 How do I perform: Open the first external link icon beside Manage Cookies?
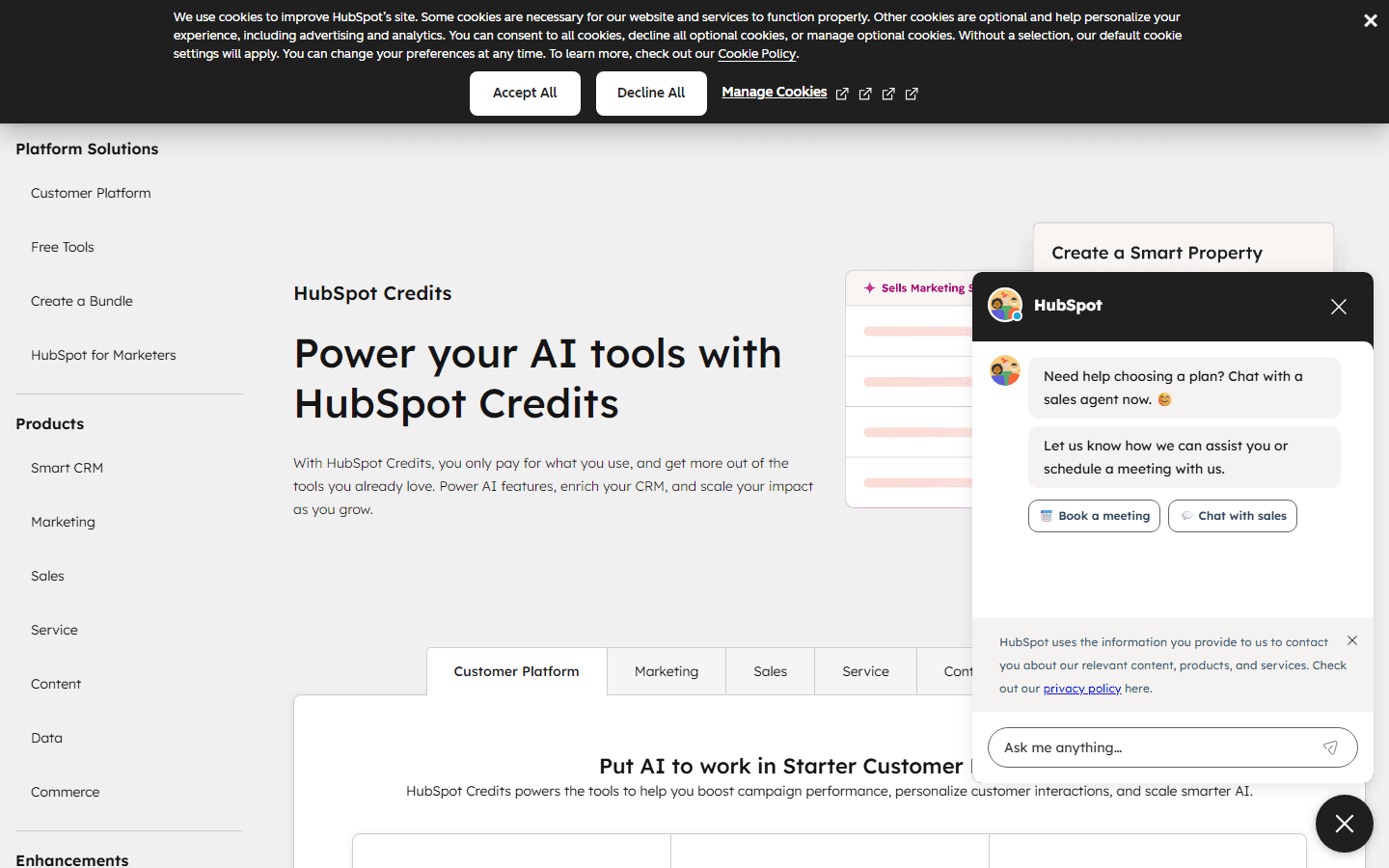tap(841, 94)
